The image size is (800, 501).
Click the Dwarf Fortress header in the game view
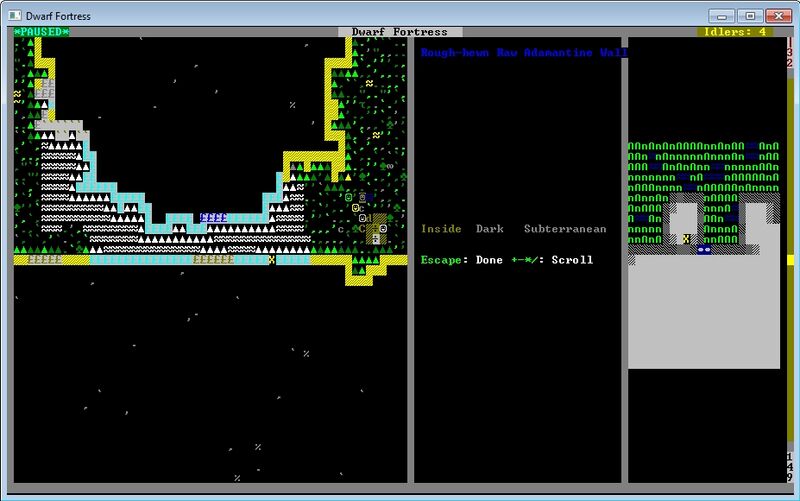[x=400, y=32]
